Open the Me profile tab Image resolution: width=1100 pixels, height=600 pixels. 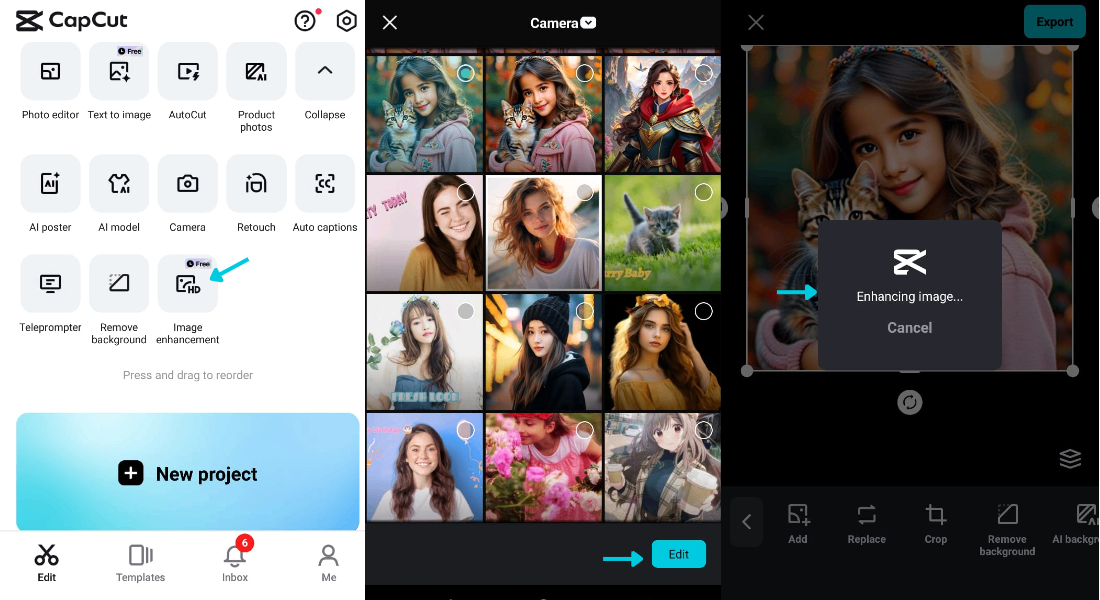pos(328,563)
